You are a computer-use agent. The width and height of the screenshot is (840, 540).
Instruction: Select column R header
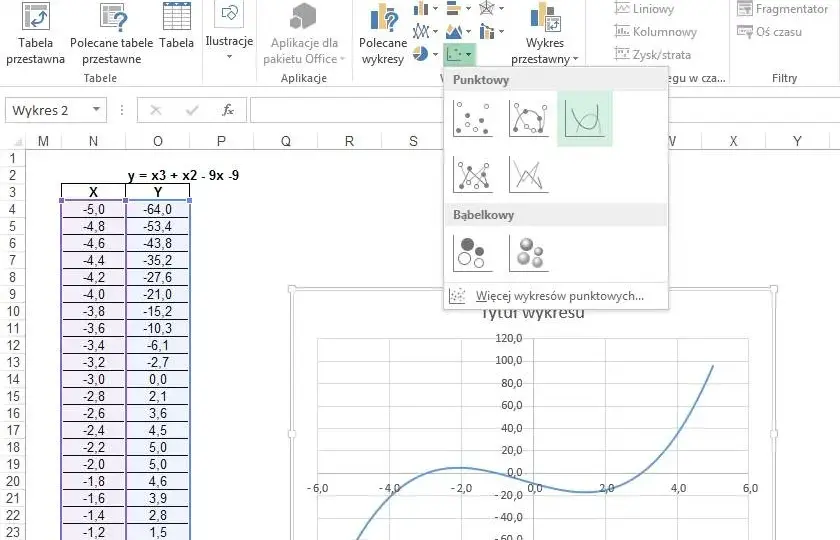349,141
